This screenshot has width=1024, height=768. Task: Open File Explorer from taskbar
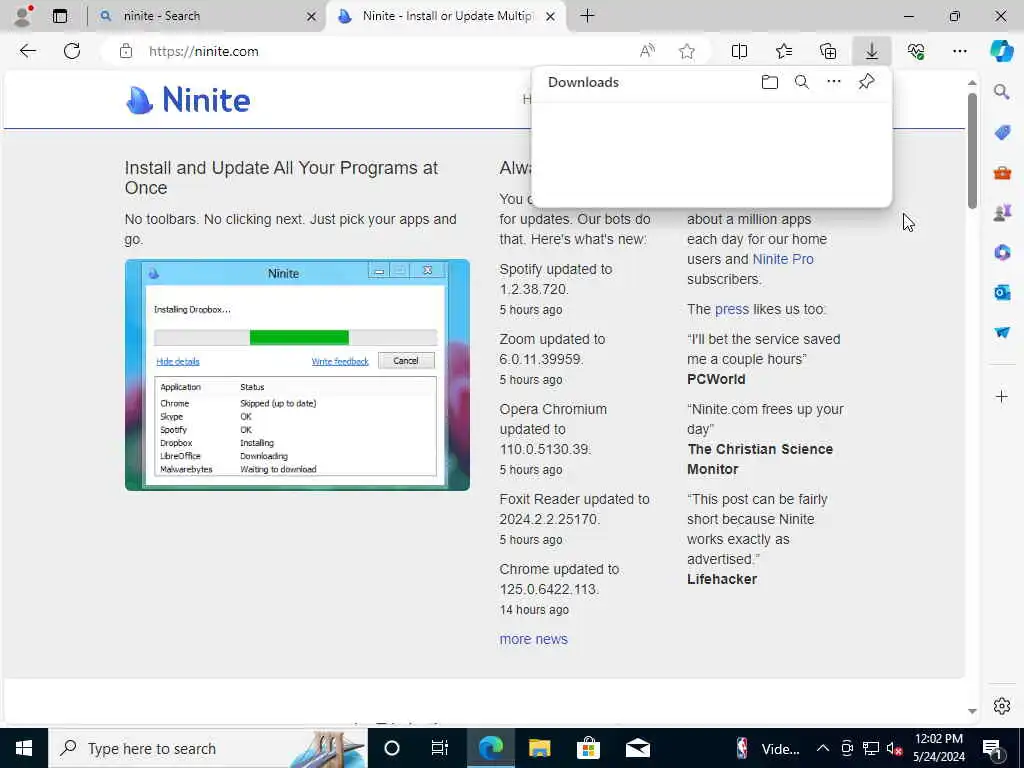tap(539, 748)
